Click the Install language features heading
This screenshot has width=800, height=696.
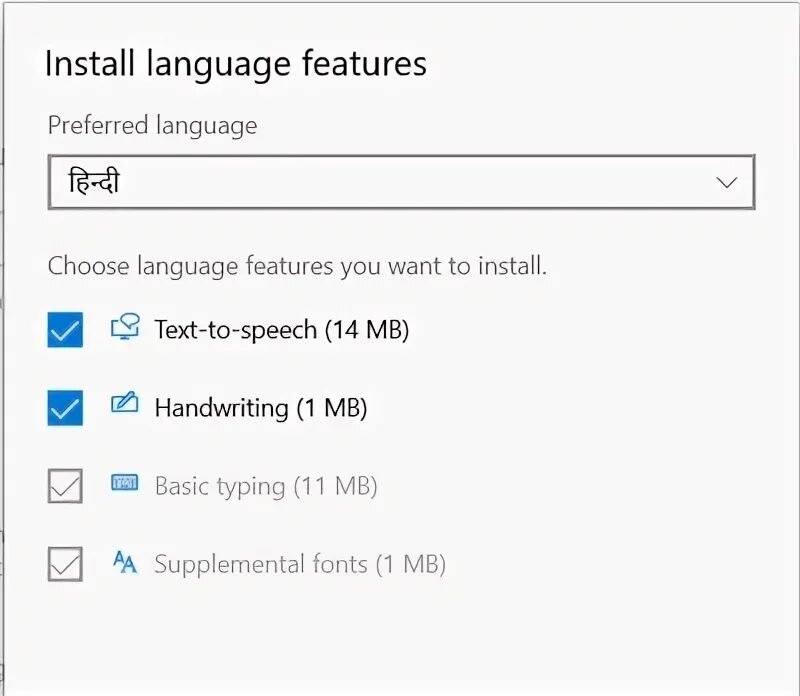point(236,64)
